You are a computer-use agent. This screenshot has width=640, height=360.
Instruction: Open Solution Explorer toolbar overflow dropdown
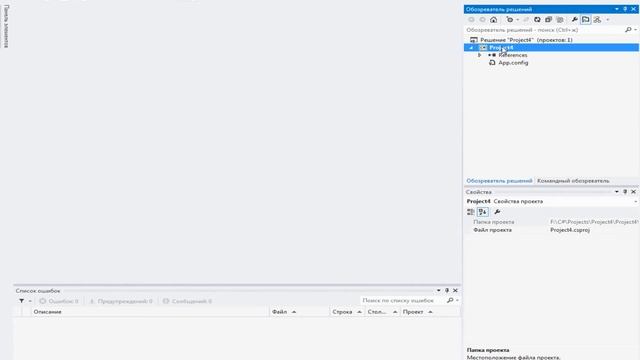tap(607, 20)
